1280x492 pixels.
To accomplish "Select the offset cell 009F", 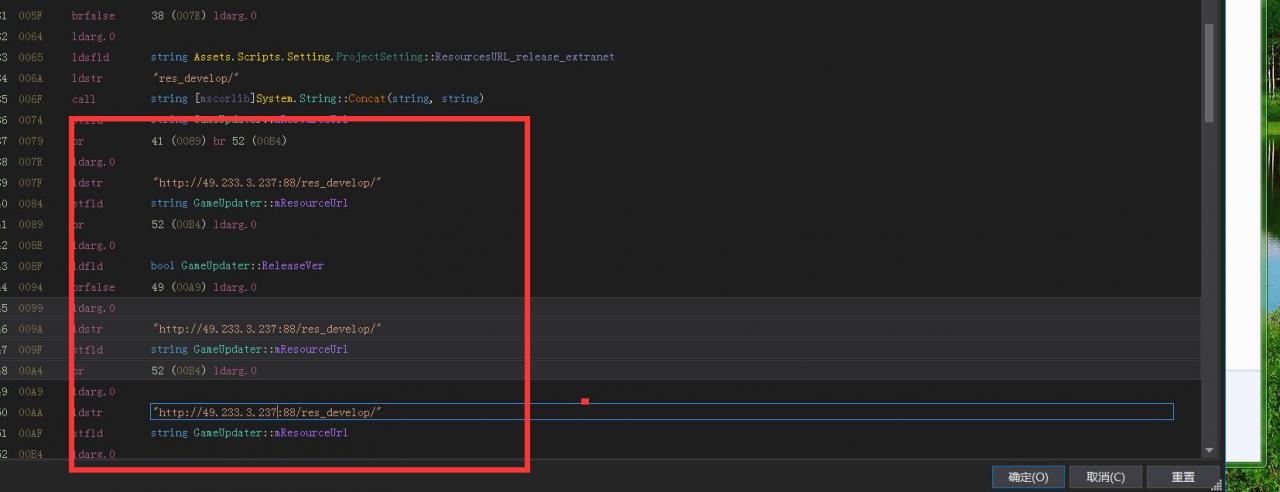I will [x=31, y=350].
